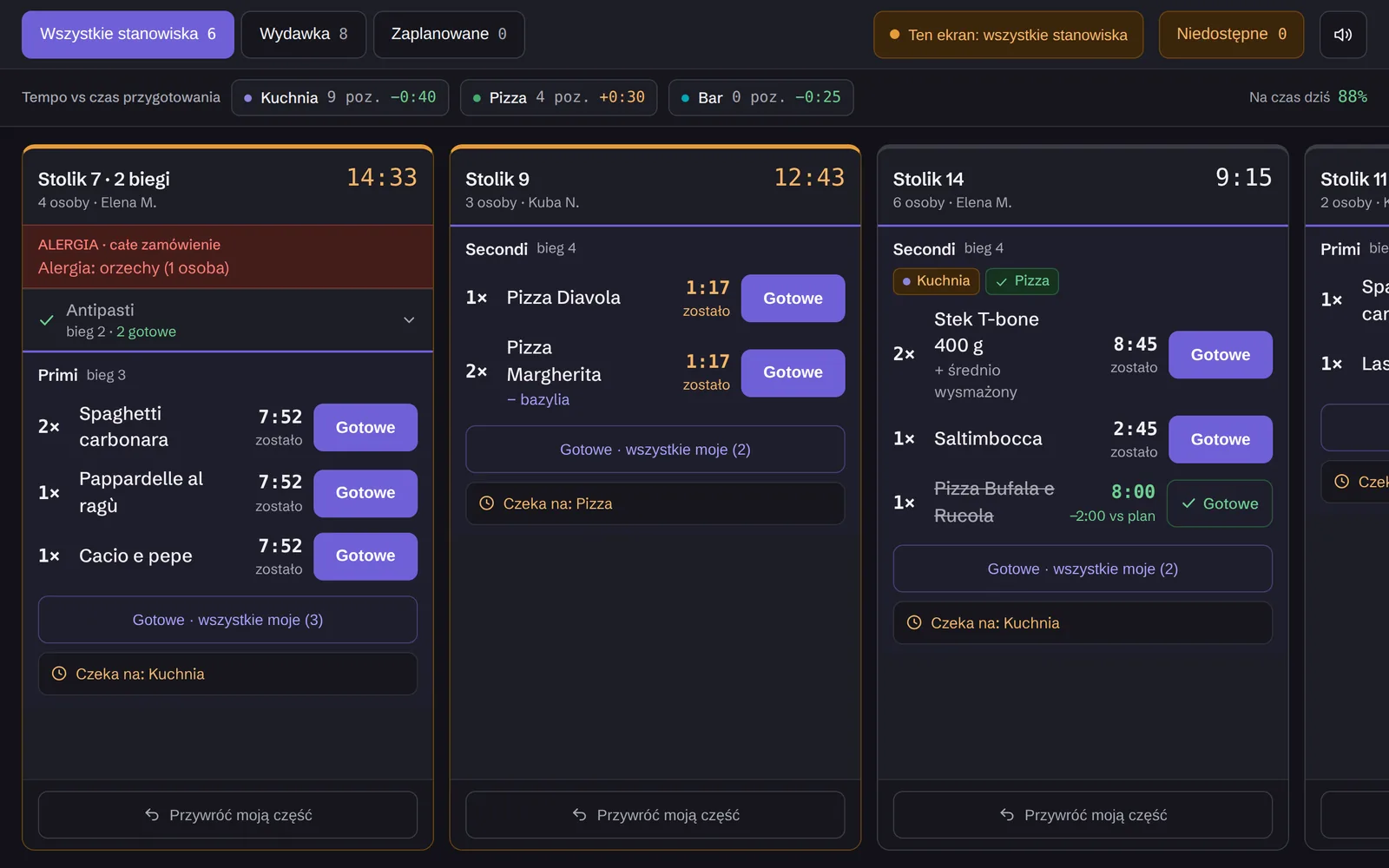Image resolution: width=1389 pixels, height=868 pixels.
Task: Mark Pizza Margherita as Gotowe
Action: coord(793,373)
